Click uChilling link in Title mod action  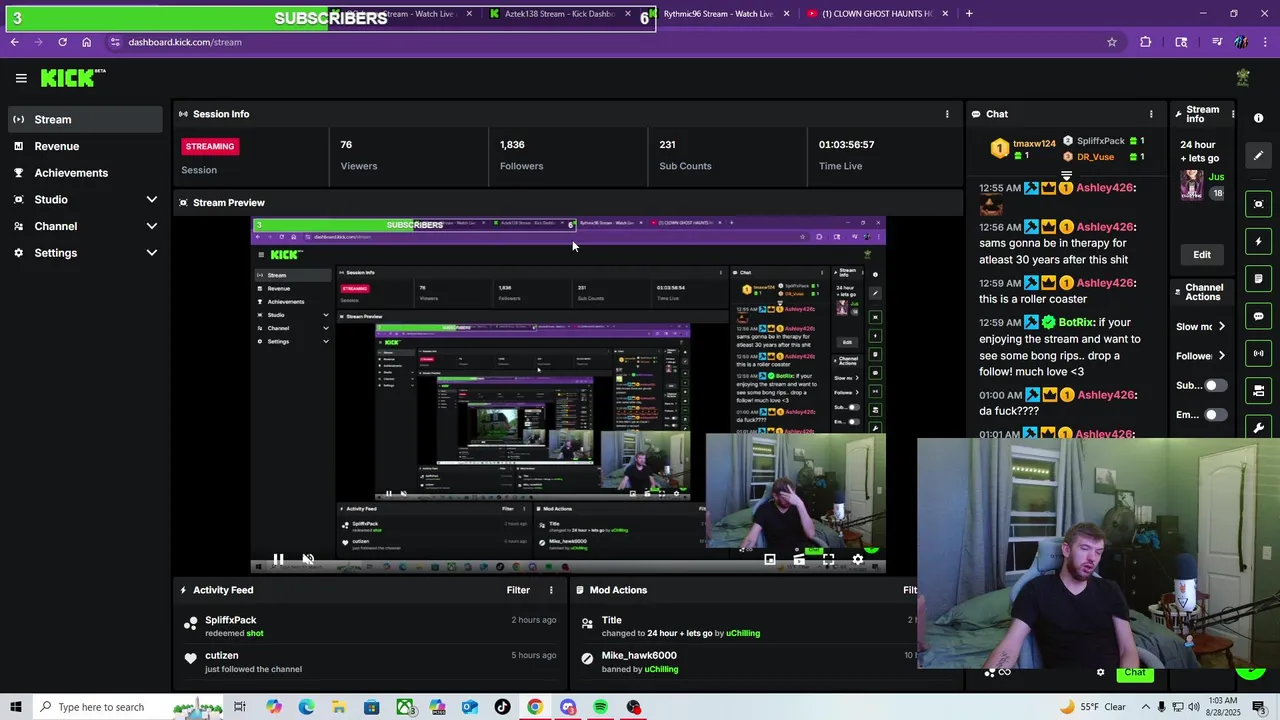(x=743, y=633)
